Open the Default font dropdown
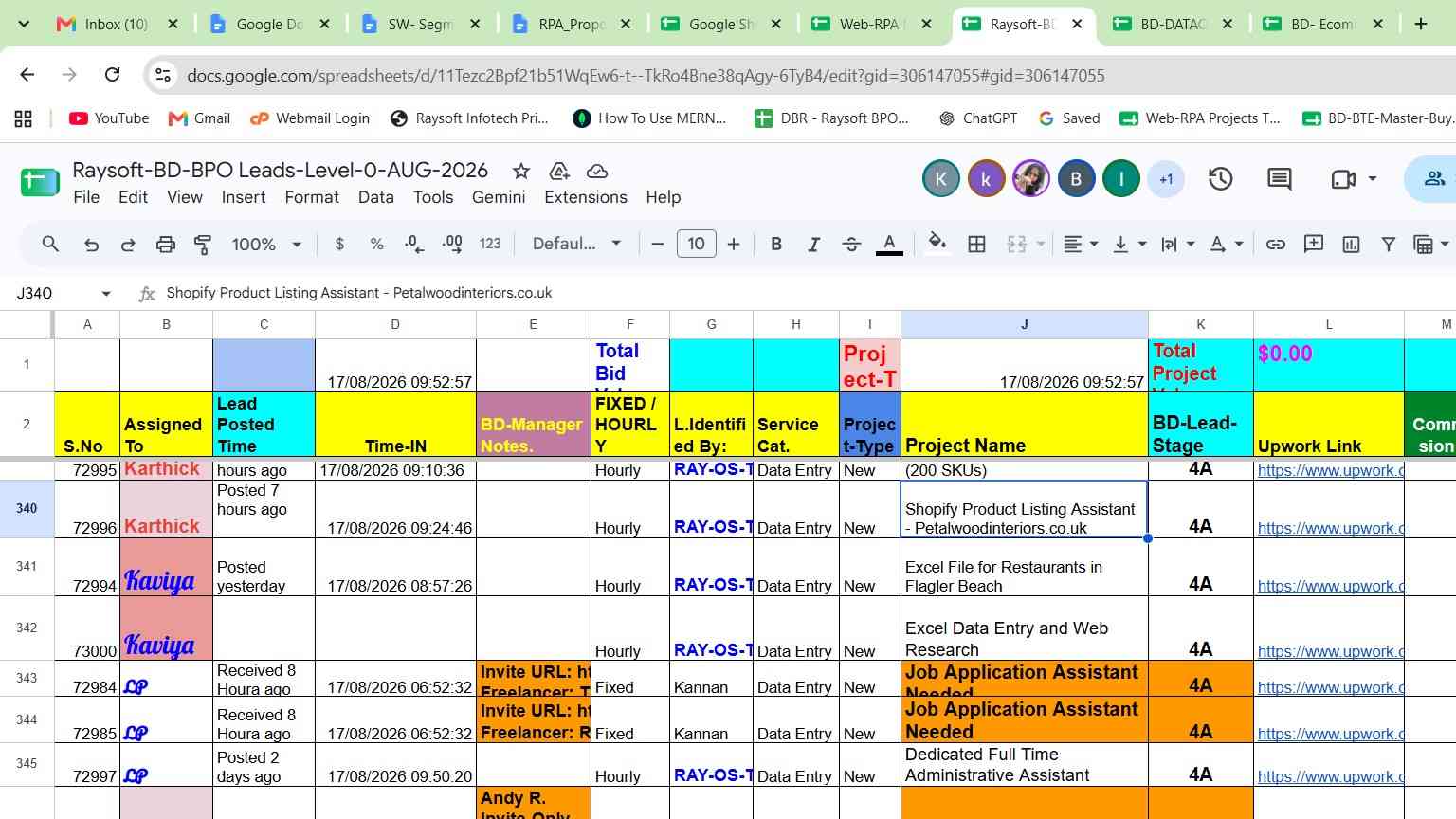Screen dimensions: 1456x819 point(576,245)
